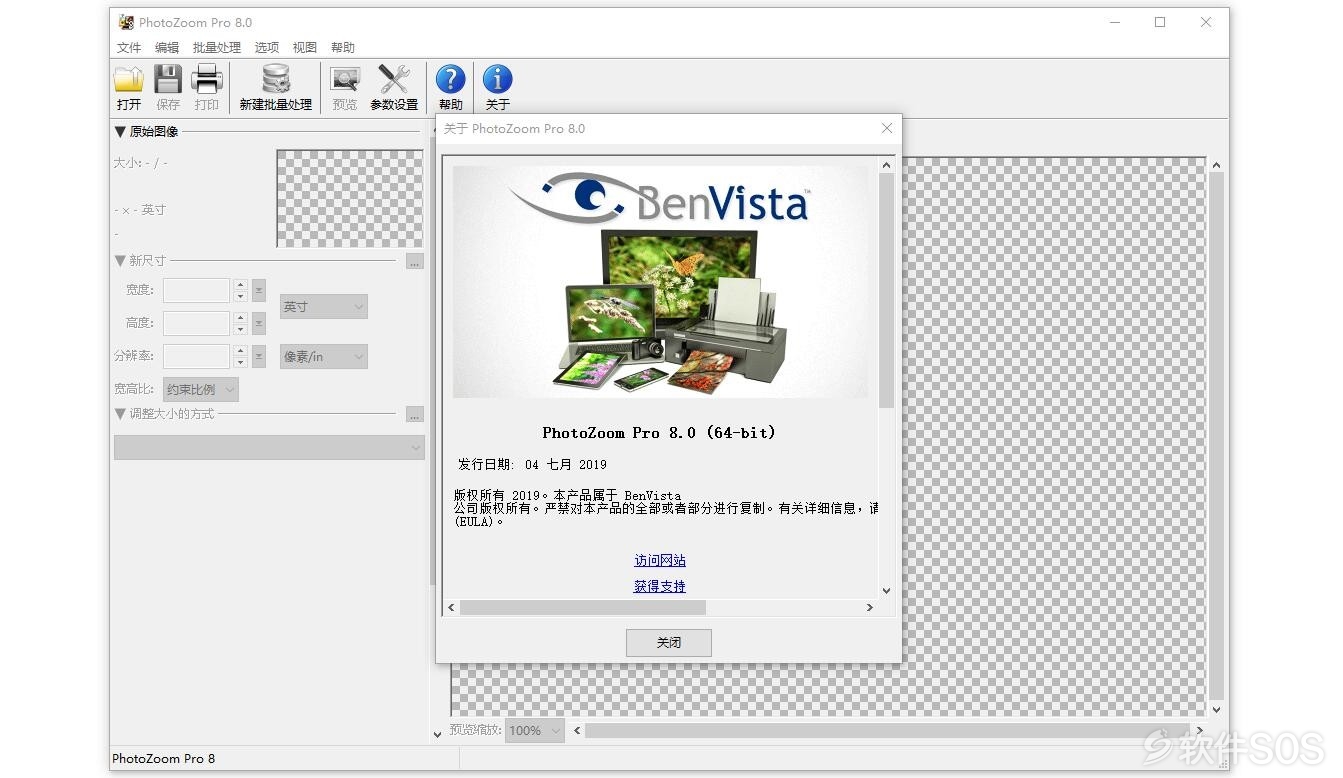
Task: Decrease 分辨率 with the down stepper arrow
Action: tap(240, 362)
